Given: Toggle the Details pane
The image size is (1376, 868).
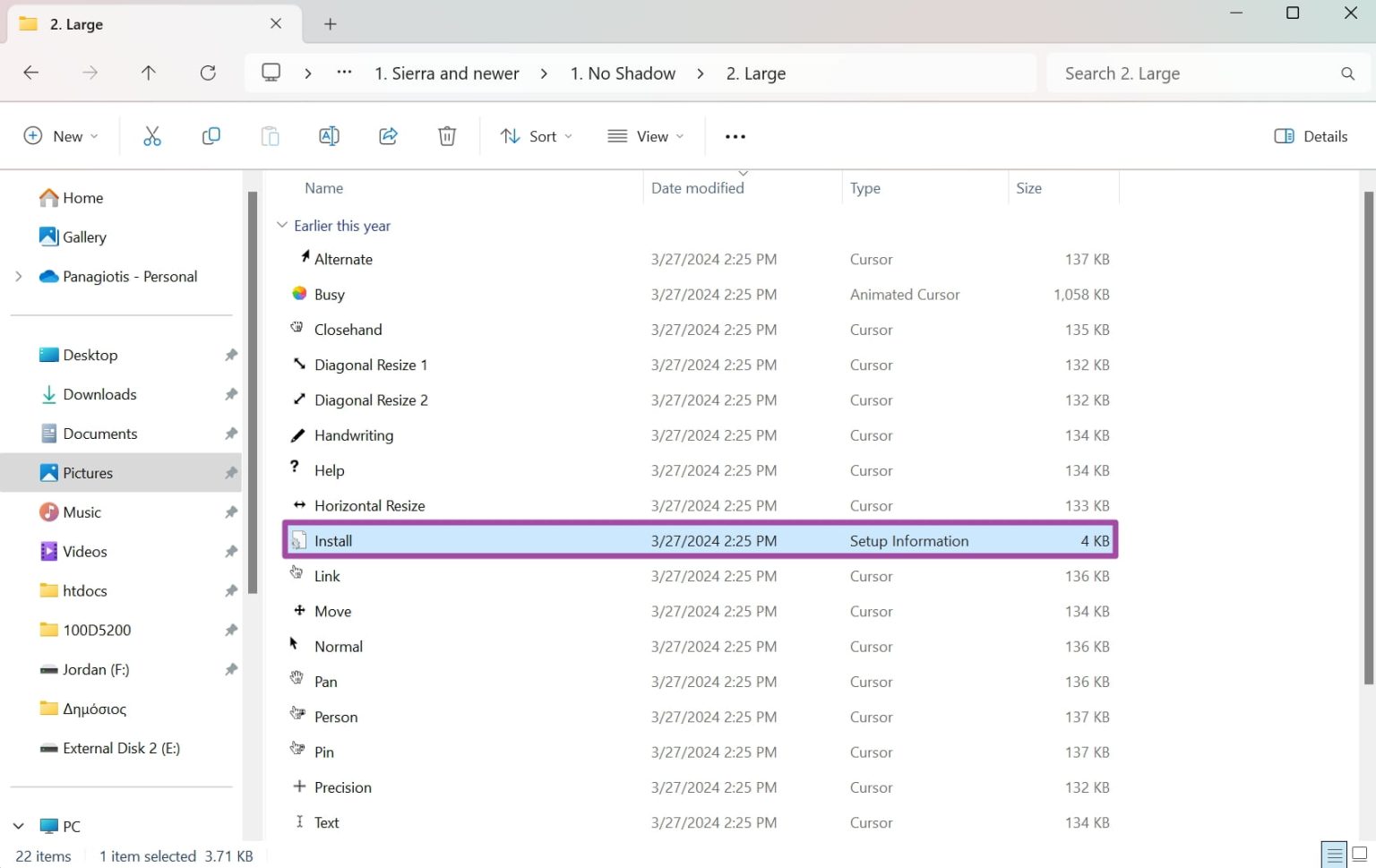Looking at the screenshot, I should [x=1311, y=135].
